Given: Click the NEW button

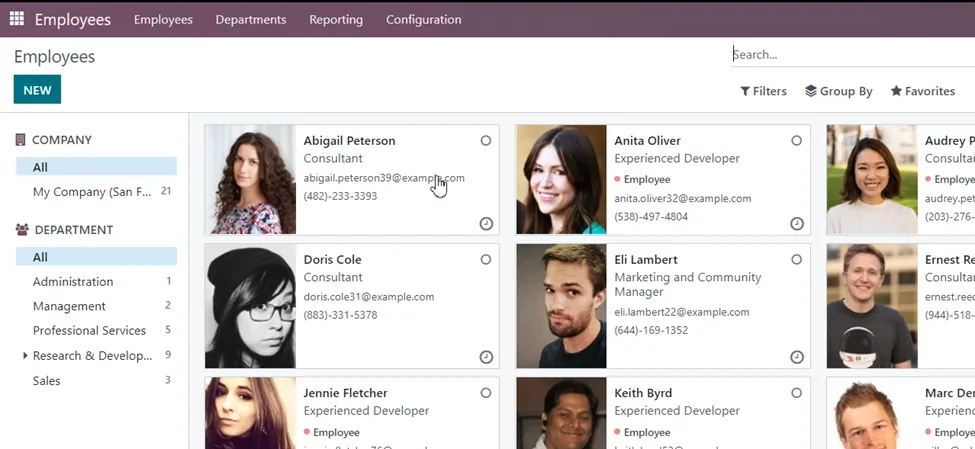Looking at the screenshot, I should [37, 90].
